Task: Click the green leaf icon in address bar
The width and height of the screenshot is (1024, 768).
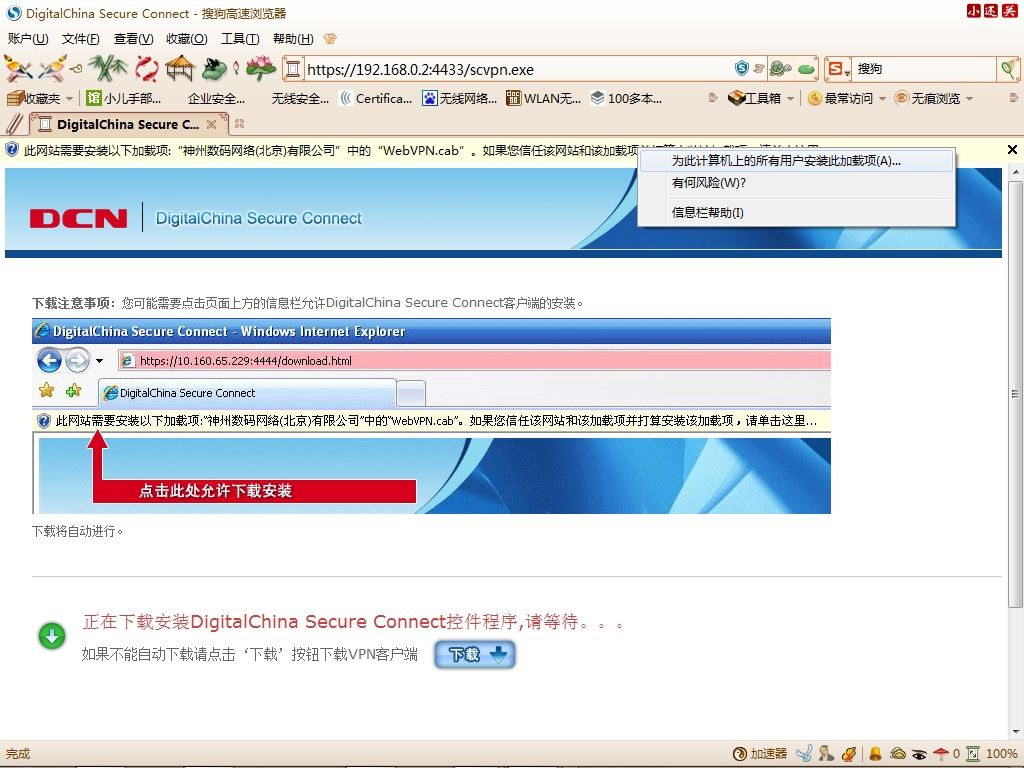Action: (807, 68)
